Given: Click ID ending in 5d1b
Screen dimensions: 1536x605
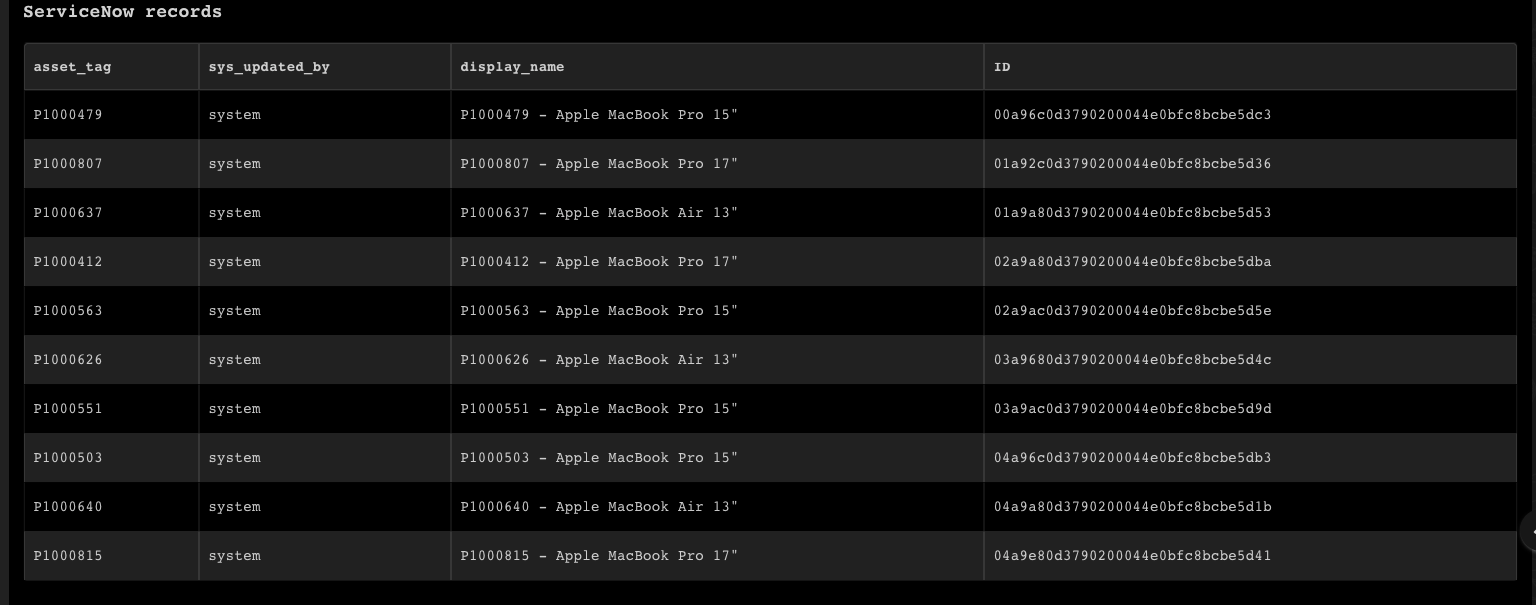Looking at the screenshot, I should click(1132, 507).
